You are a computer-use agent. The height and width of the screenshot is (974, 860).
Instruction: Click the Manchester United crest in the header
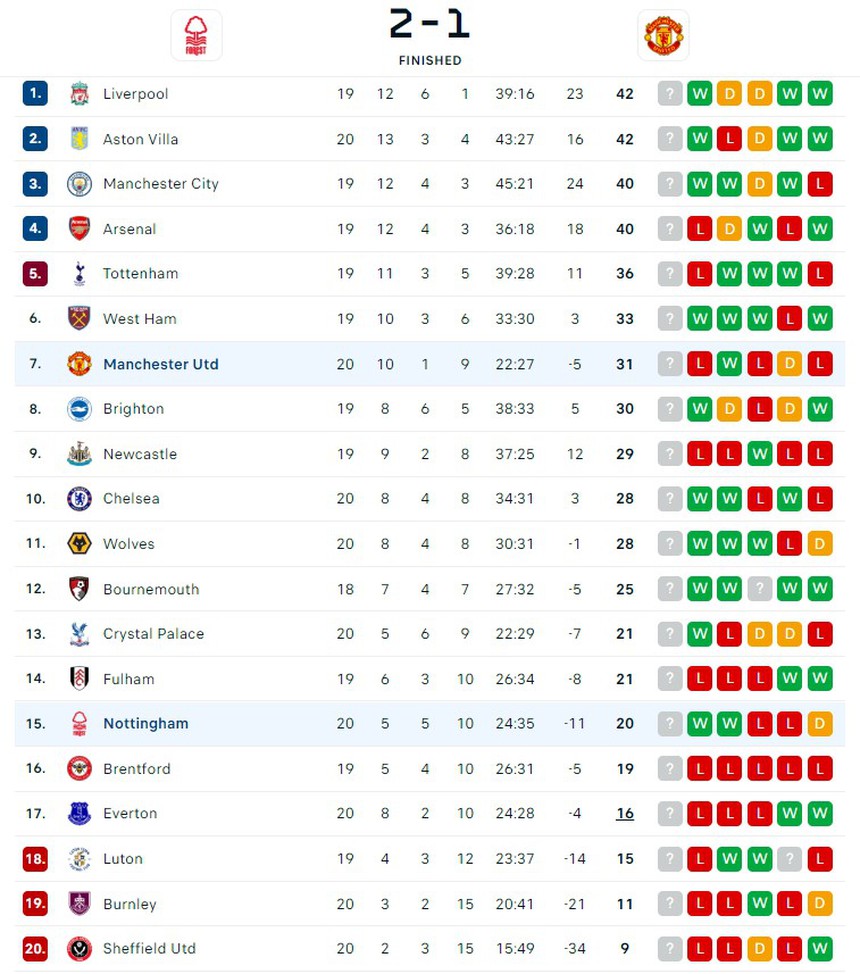pos(663,36)
